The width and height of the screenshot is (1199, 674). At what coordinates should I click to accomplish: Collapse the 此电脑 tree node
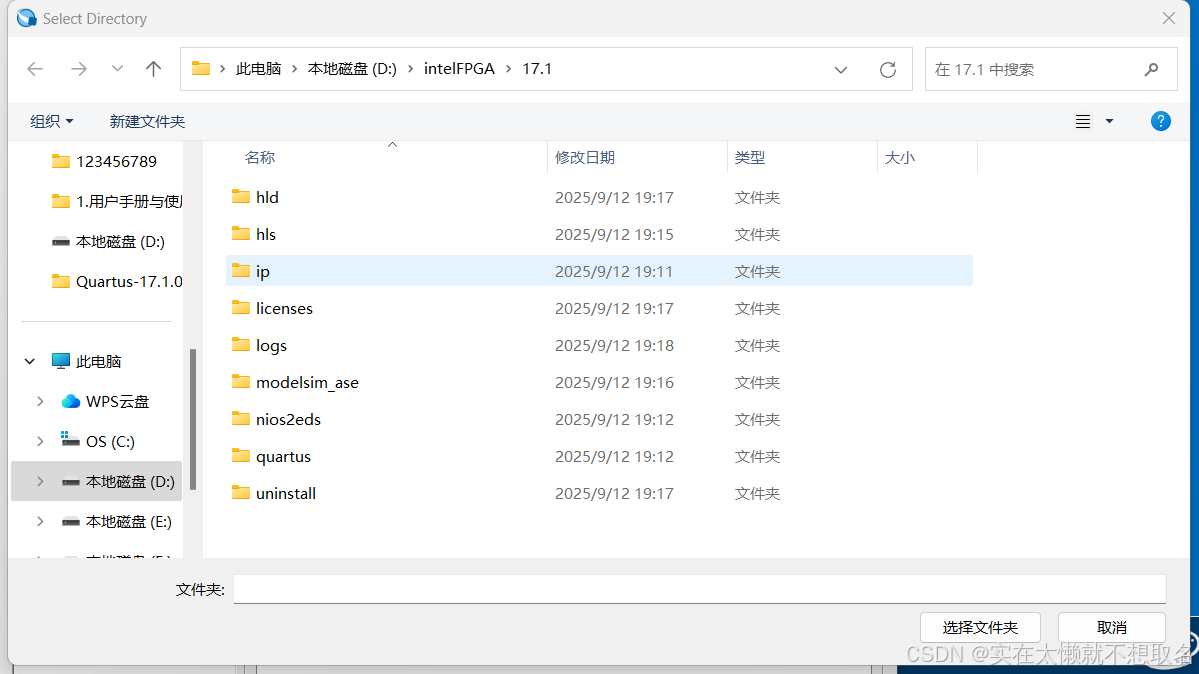pos(30,361)
